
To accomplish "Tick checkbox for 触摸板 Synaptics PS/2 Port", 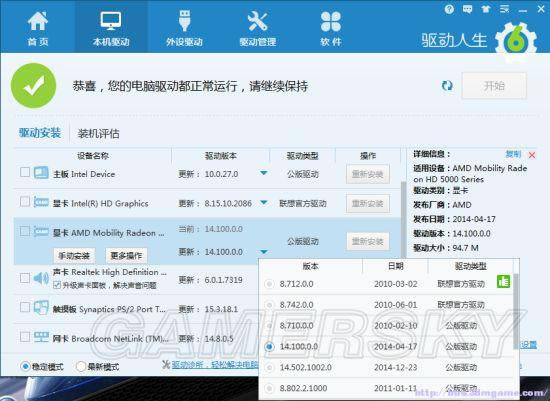I will 25,307.
